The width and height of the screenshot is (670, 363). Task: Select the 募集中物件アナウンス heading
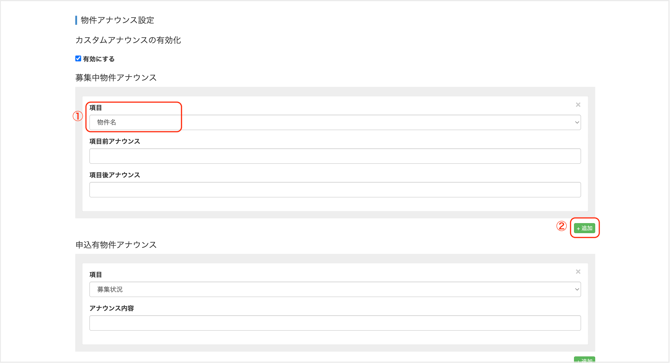click(116, 78)
